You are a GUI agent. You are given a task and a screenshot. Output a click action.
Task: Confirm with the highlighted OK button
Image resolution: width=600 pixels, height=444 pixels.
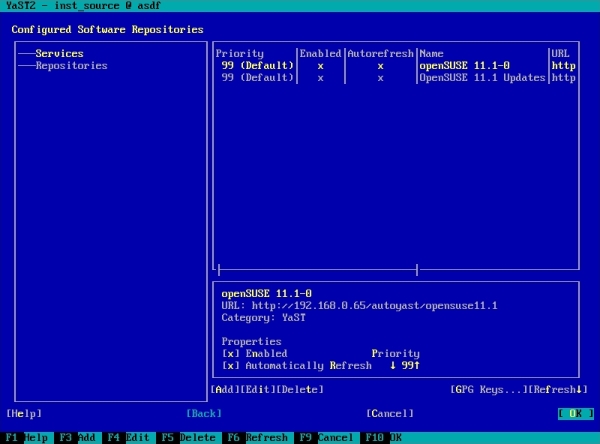click(576, 413)
